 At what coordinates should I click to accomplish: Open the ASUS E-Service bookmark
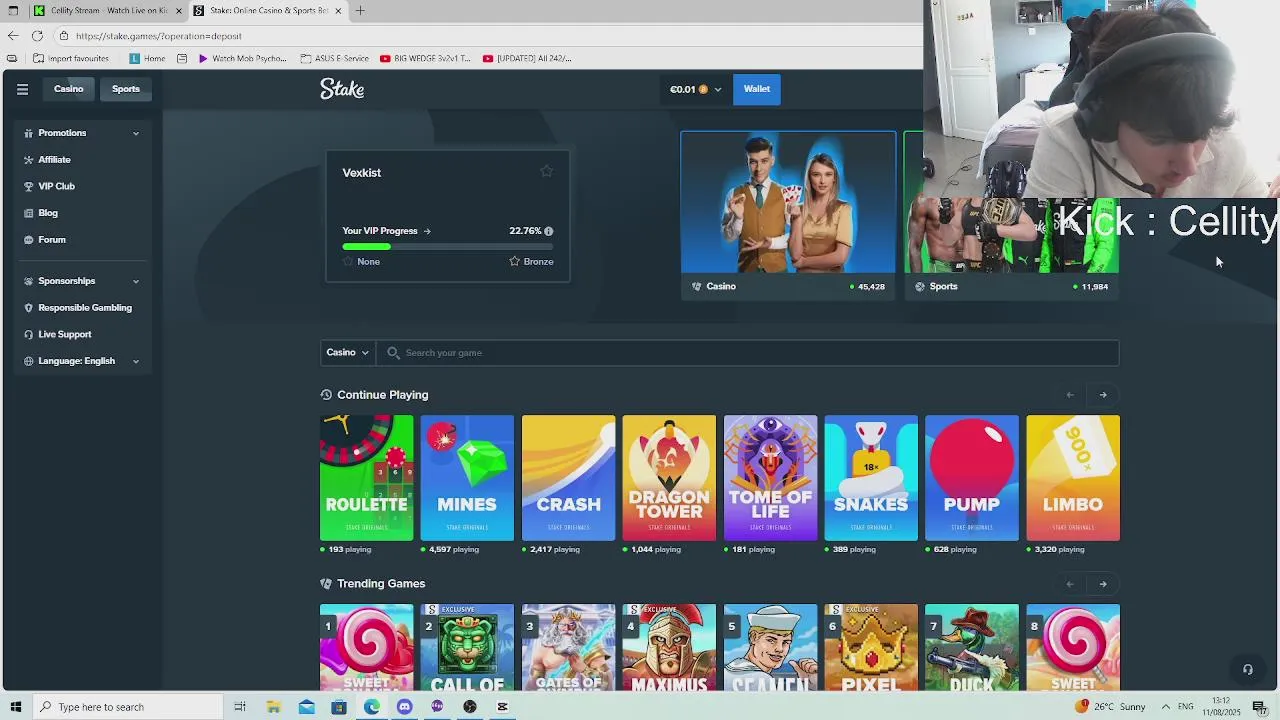(333, 58)
